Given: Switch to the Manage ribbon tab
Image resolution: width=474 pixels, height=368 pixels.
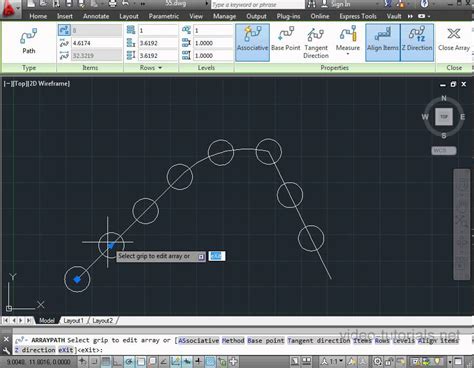Looking at the screenshot, I should (x=224, y=16).
